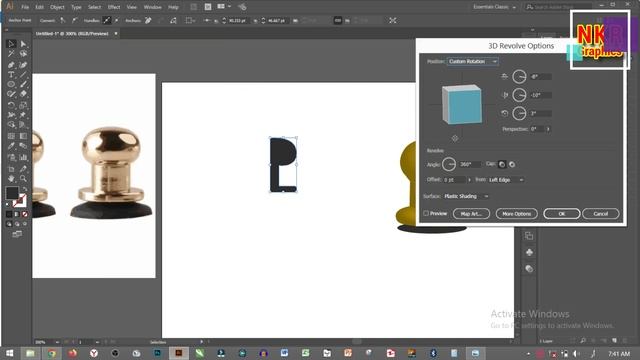Select the Lasso tool
This screenshot has width=640, height=360.
(23, 54)
